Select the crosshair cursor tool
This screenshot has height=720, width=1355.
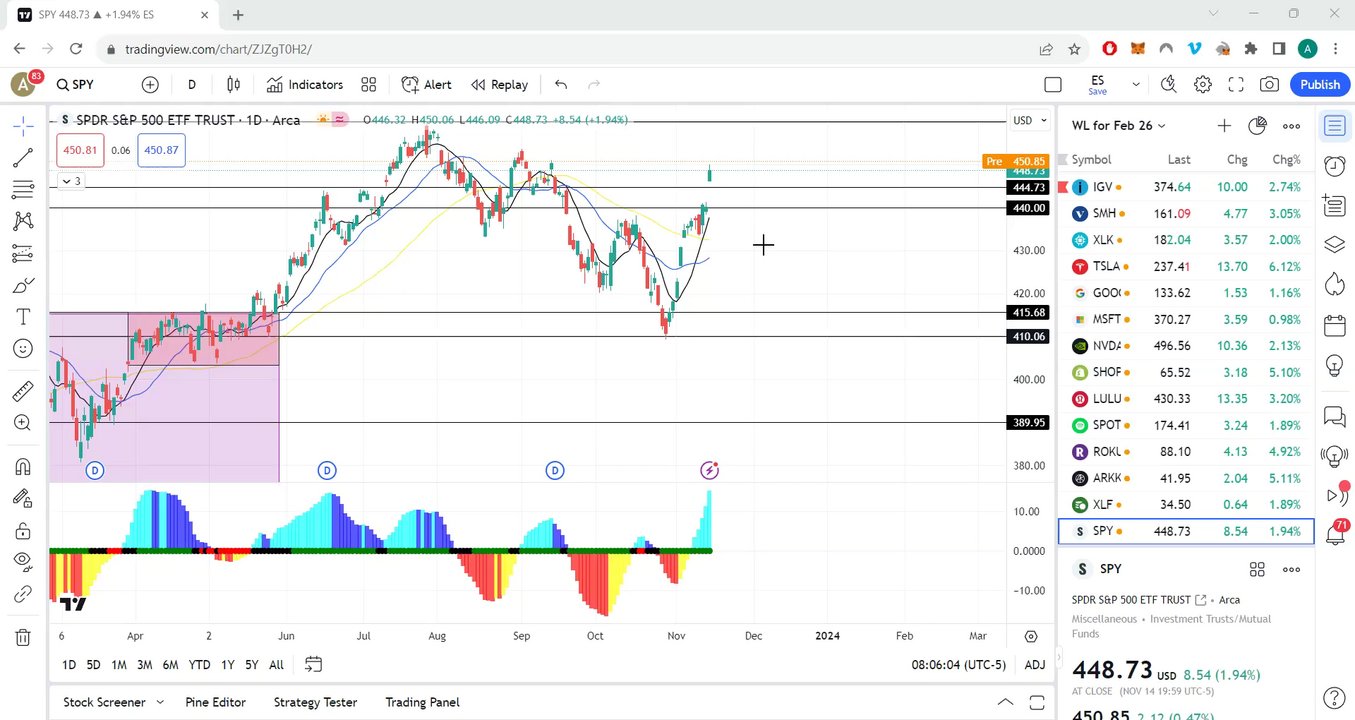pos(23,126)
